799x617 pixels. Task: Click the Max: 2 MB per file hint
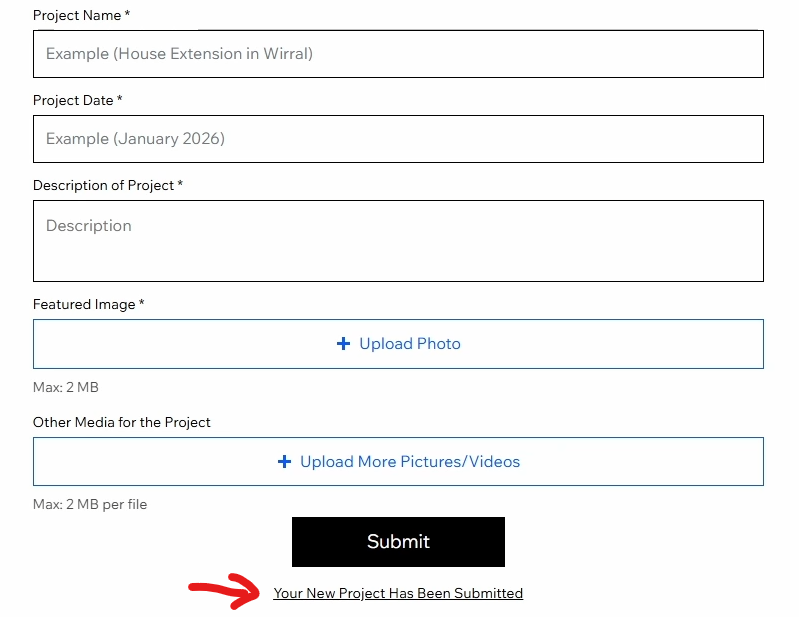90,504
